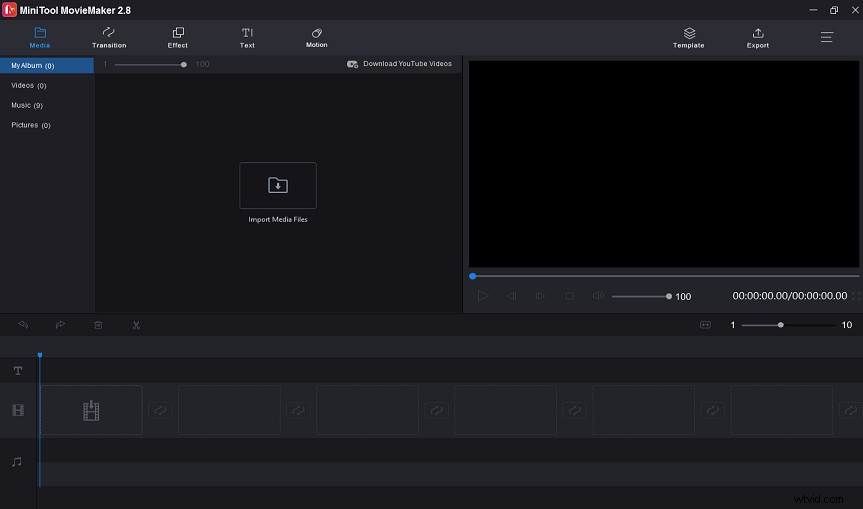The image size is (863, 509).
Task: Step to next frame
Action: coord(540,296)
